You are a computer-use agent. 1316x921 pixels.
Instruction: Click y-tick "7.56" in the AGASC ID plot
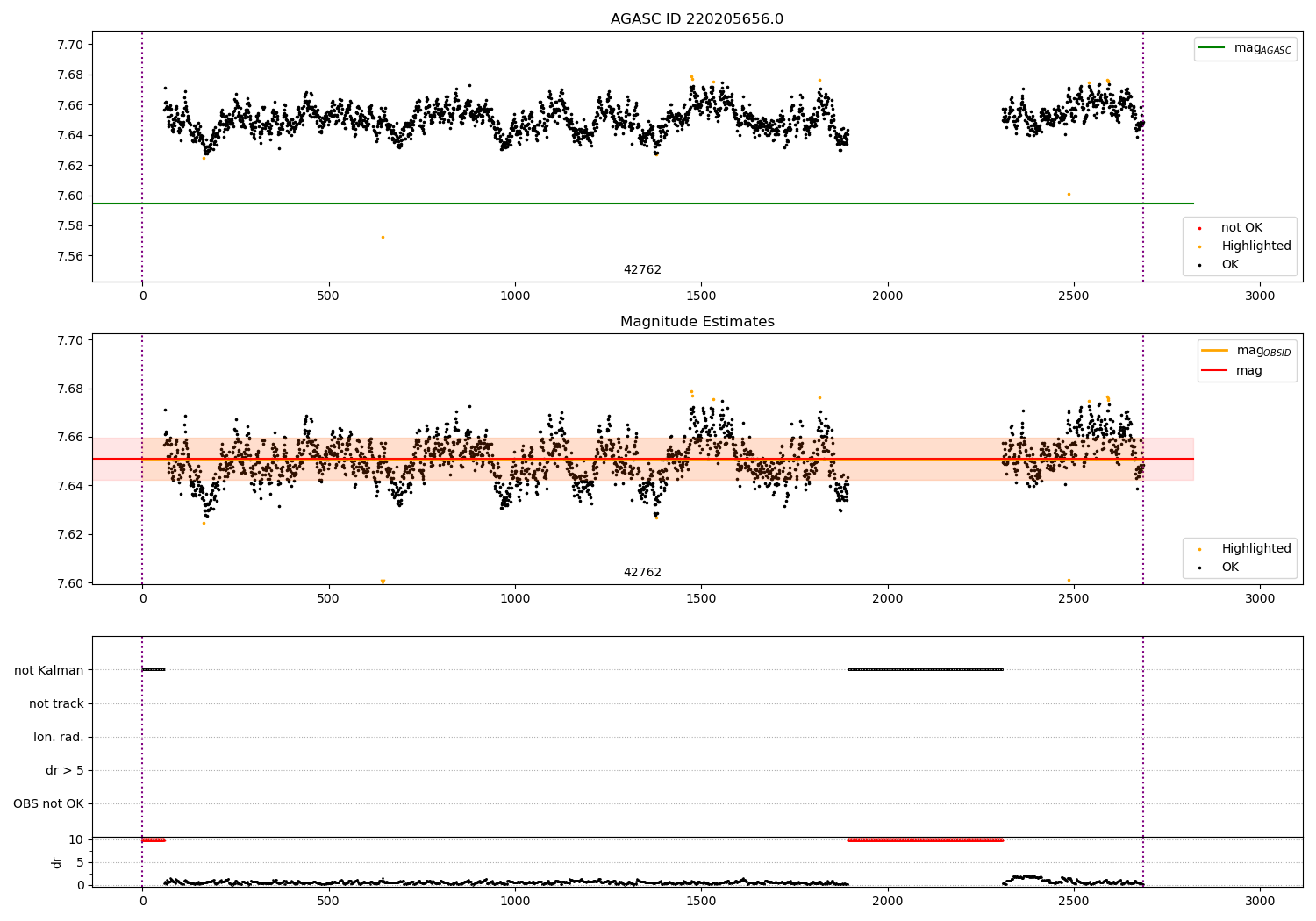[69, 257]
